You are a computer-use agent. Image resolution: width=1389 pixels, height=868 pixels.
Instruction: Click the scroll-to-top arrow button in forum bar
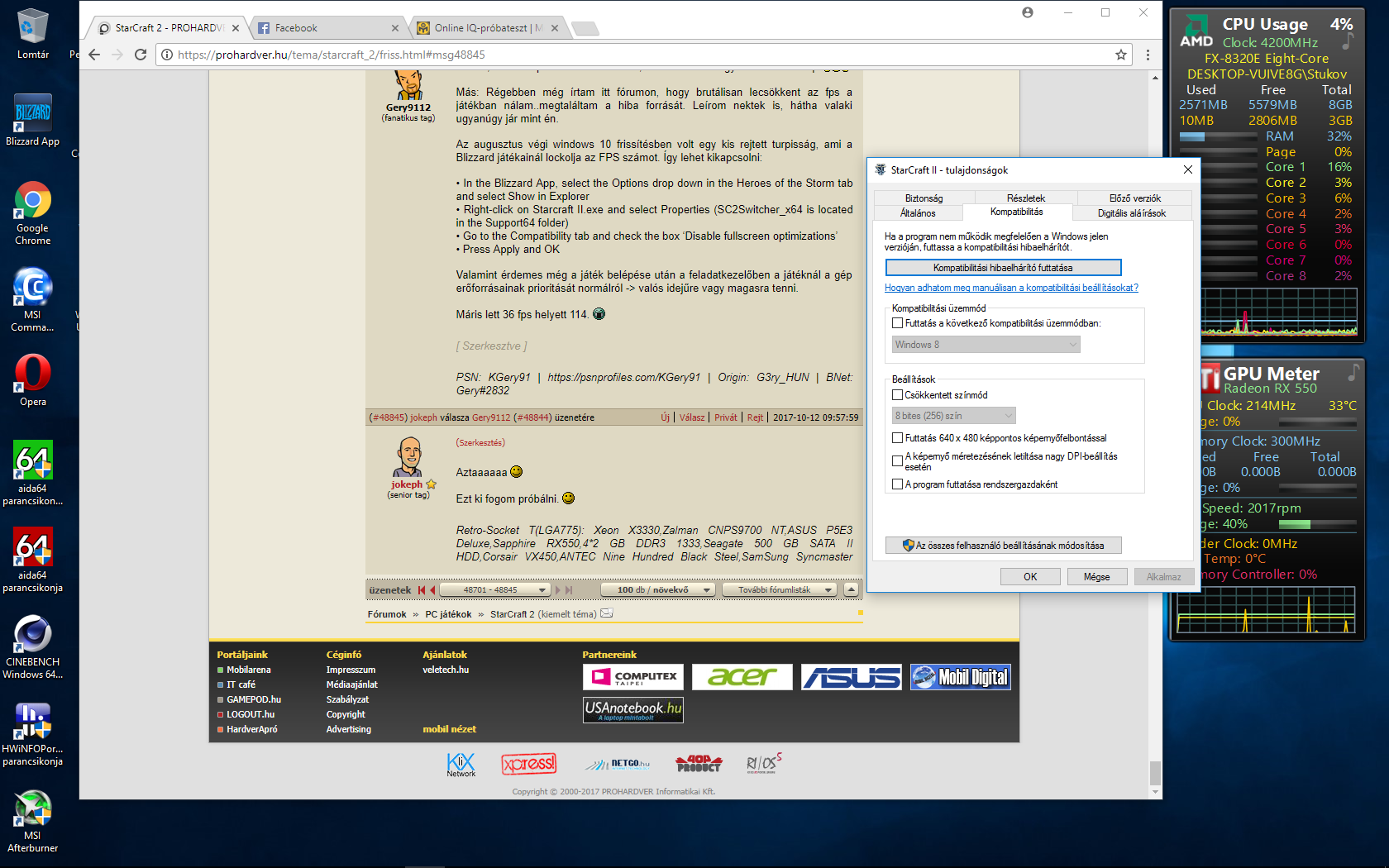click(x=851, y=589)
